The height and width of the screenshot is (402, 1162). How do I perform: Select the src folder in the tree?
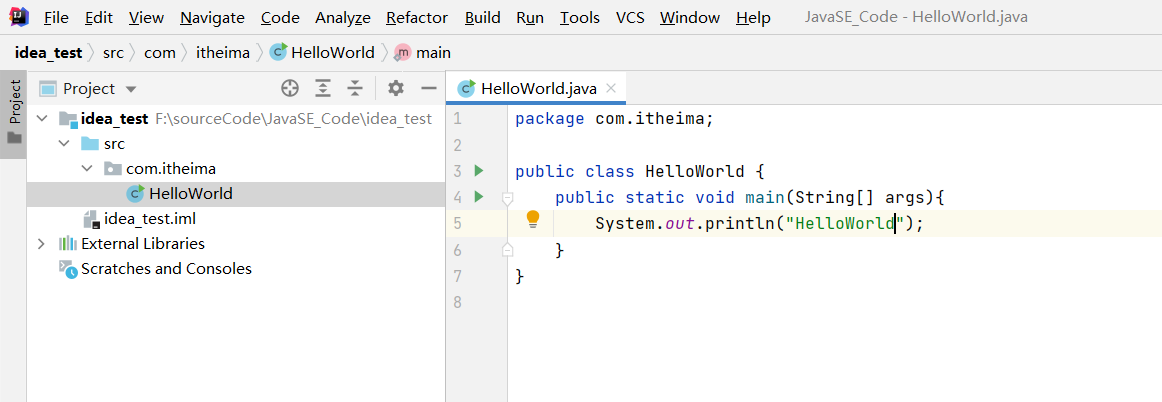point(115,144)
